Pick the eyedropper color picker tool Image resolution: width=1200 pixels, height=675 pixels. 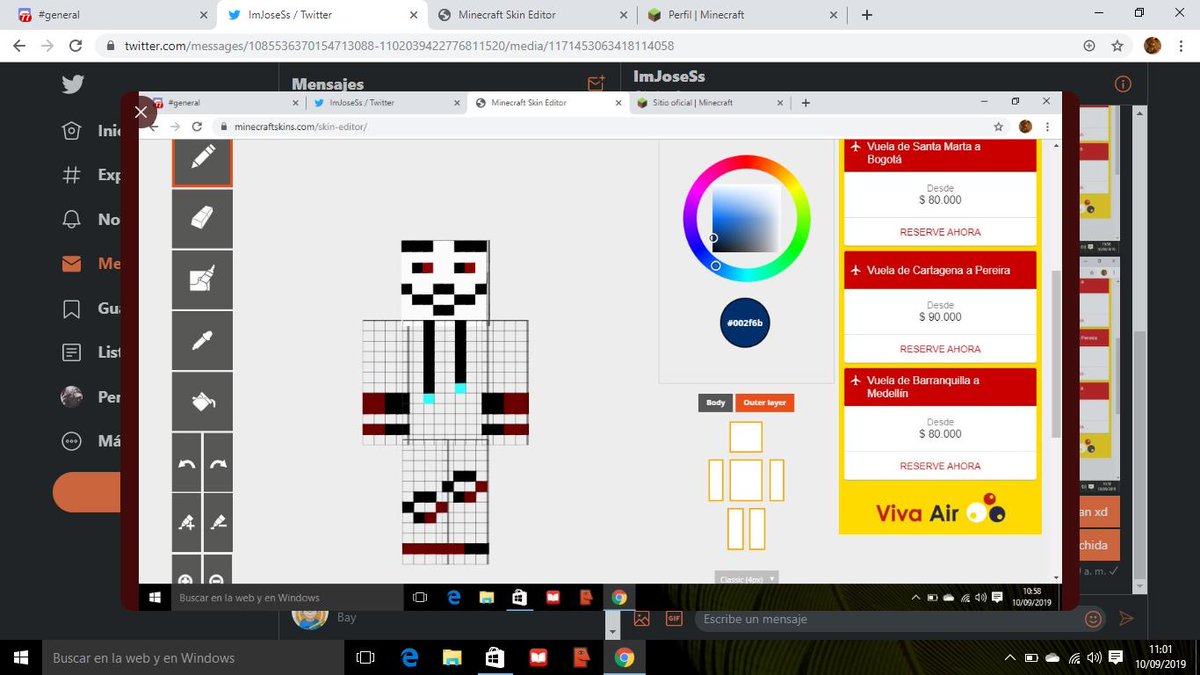click(202, 340)
